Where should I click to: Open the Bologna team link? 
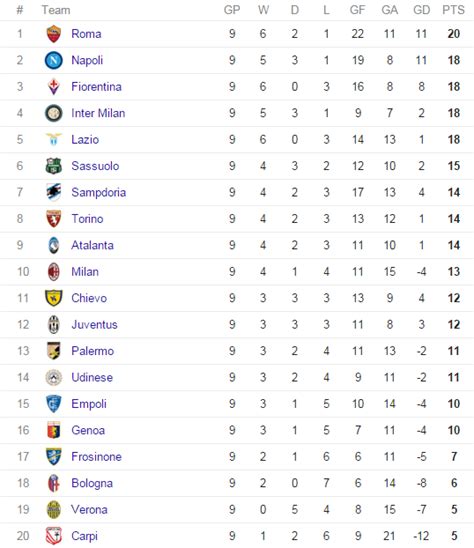(92, 483)
